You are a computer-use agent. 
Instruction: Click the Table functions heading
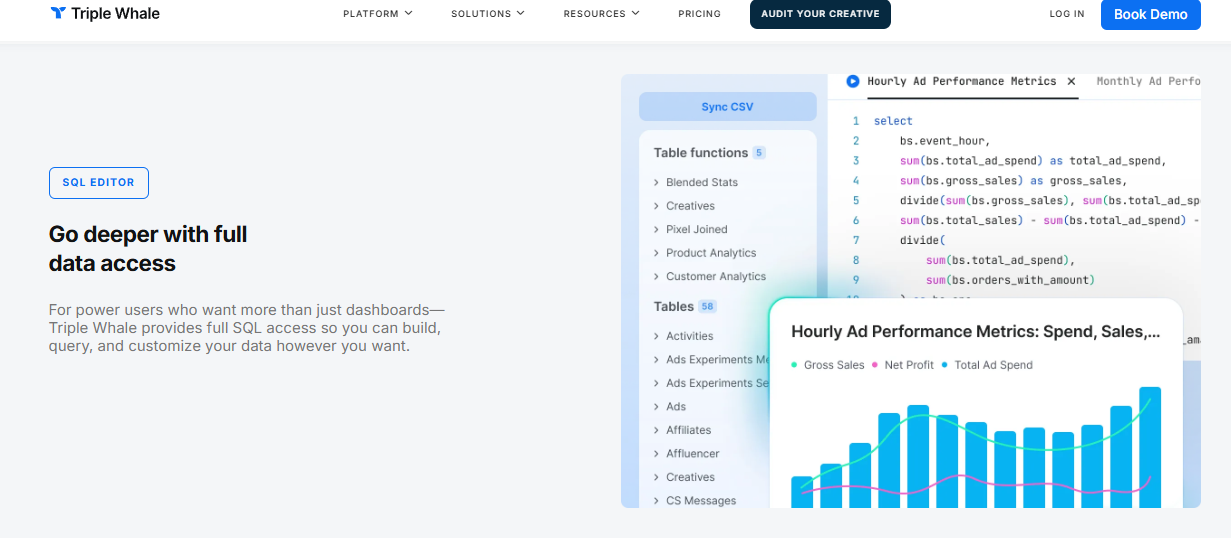click(x=701, y=153)
